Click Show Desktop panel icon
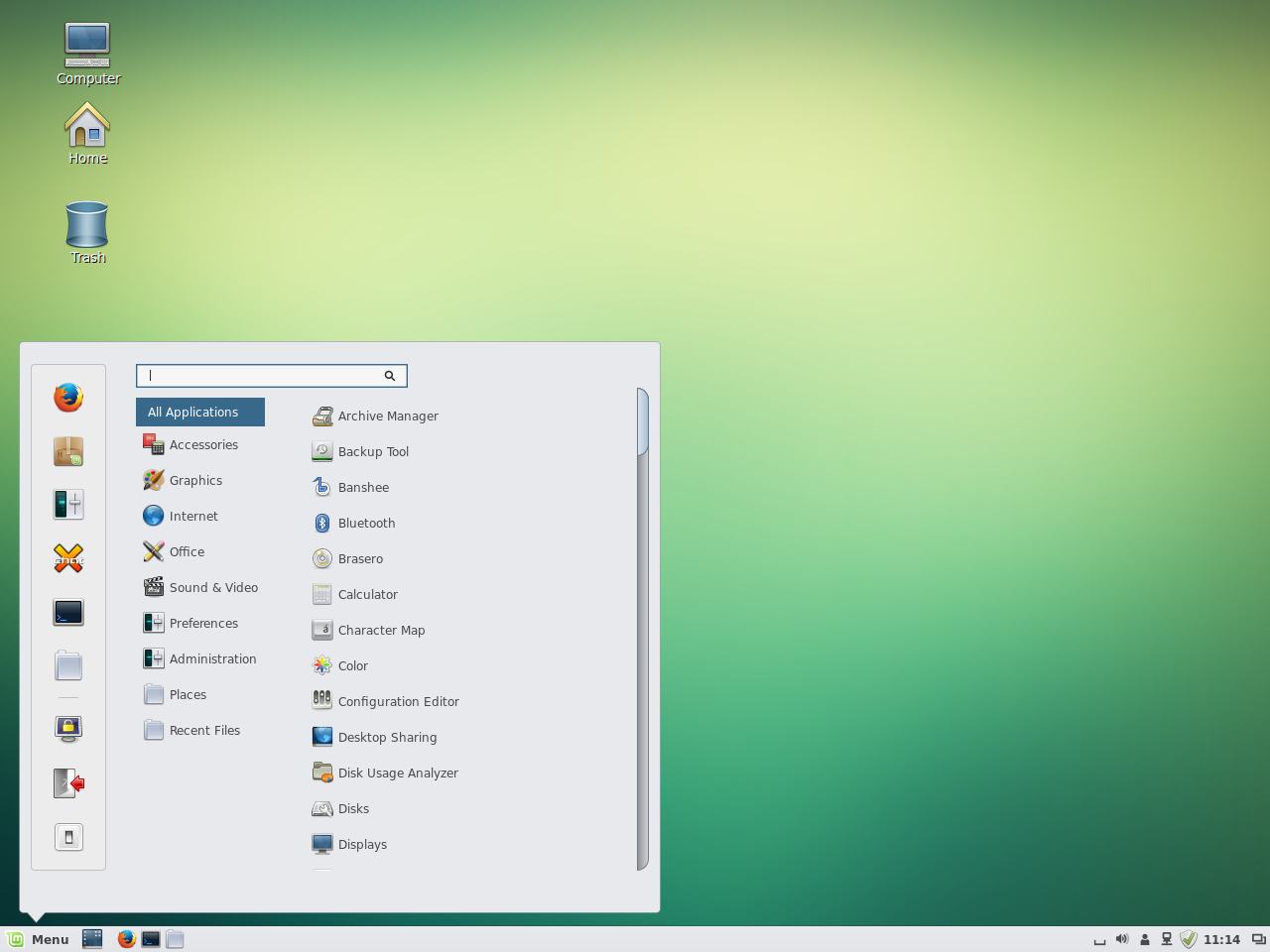Image resolution: width=1270 pixels, height=952 pixels. click(x=92, y=939)
